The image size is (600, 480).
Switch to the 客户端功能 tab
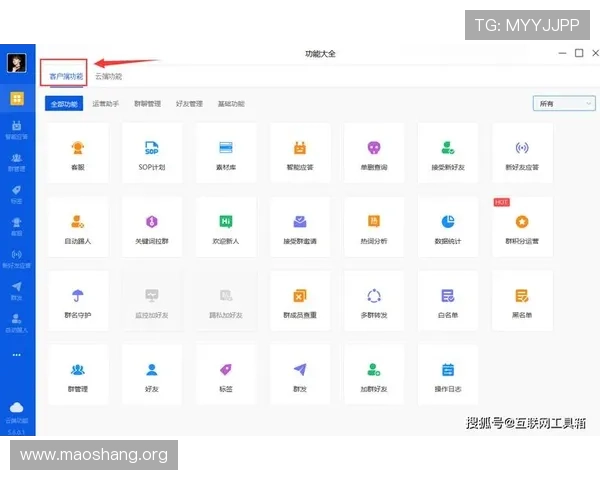click(x=66, y=76)
